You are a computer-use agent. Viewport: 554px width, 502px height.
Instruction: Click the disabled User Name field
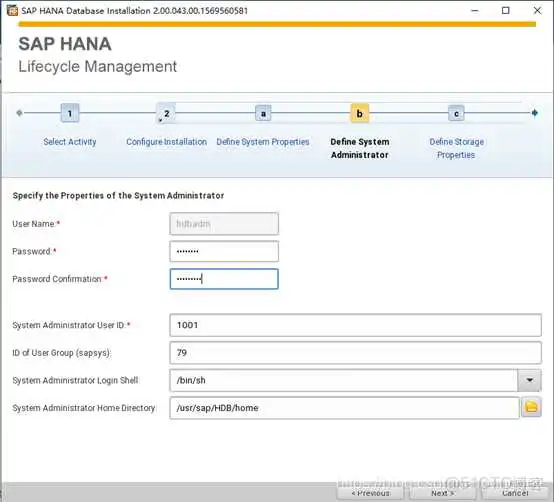click(224, 224)
